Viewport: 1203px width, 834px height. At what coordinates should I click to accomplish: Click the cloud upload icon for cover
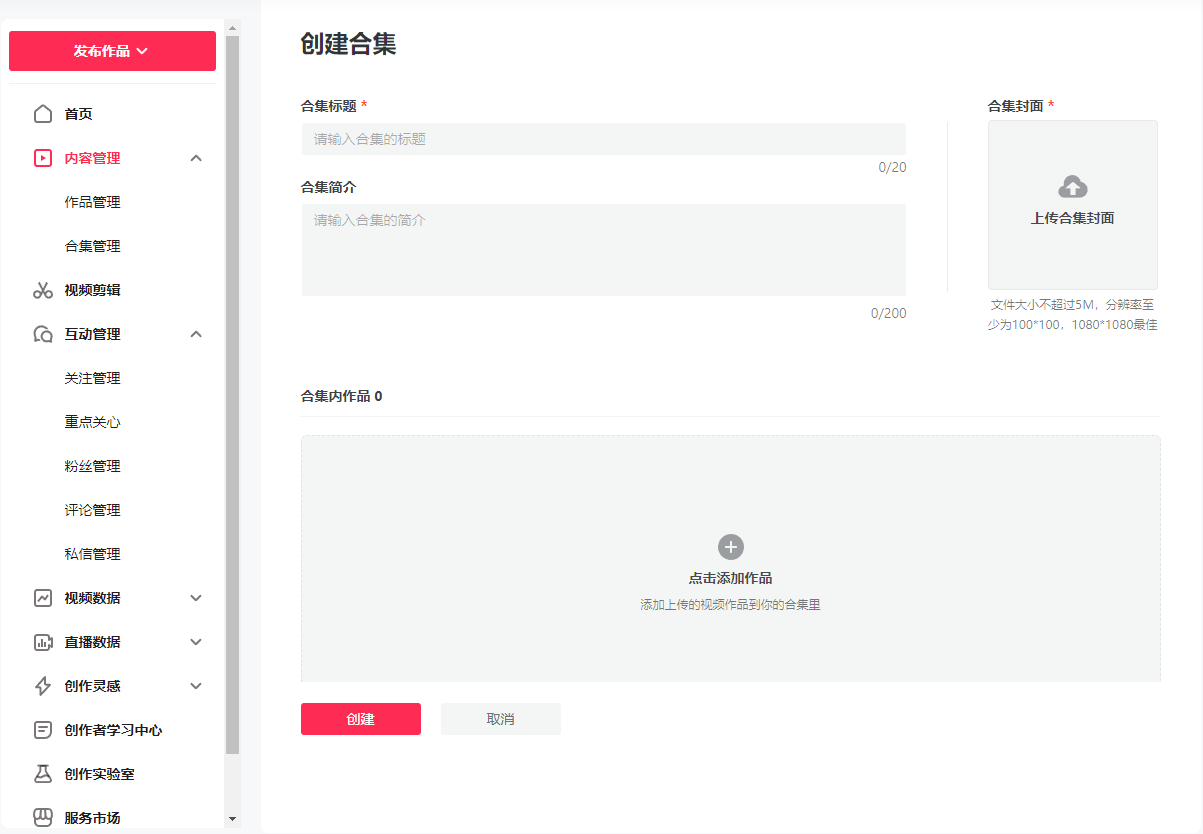[x=1072, y=187]
